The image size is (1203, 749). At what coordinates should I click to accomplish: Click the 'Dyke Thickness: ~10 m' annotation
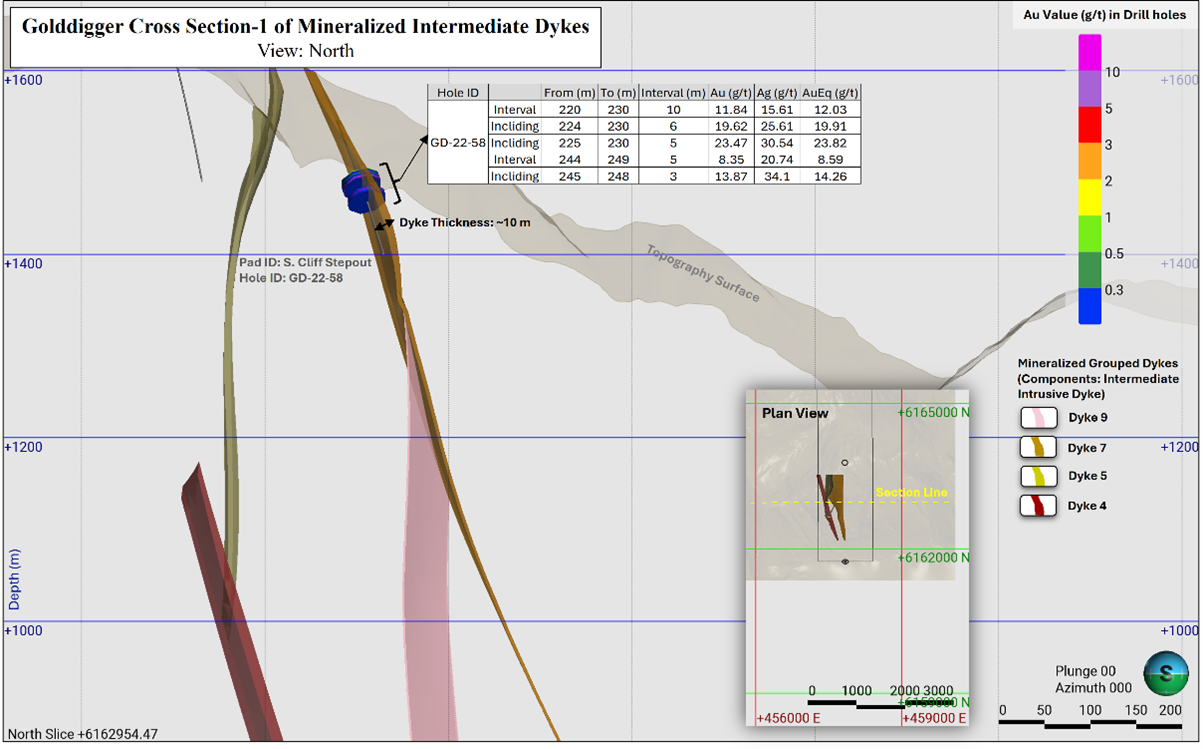tap(465, 223)
